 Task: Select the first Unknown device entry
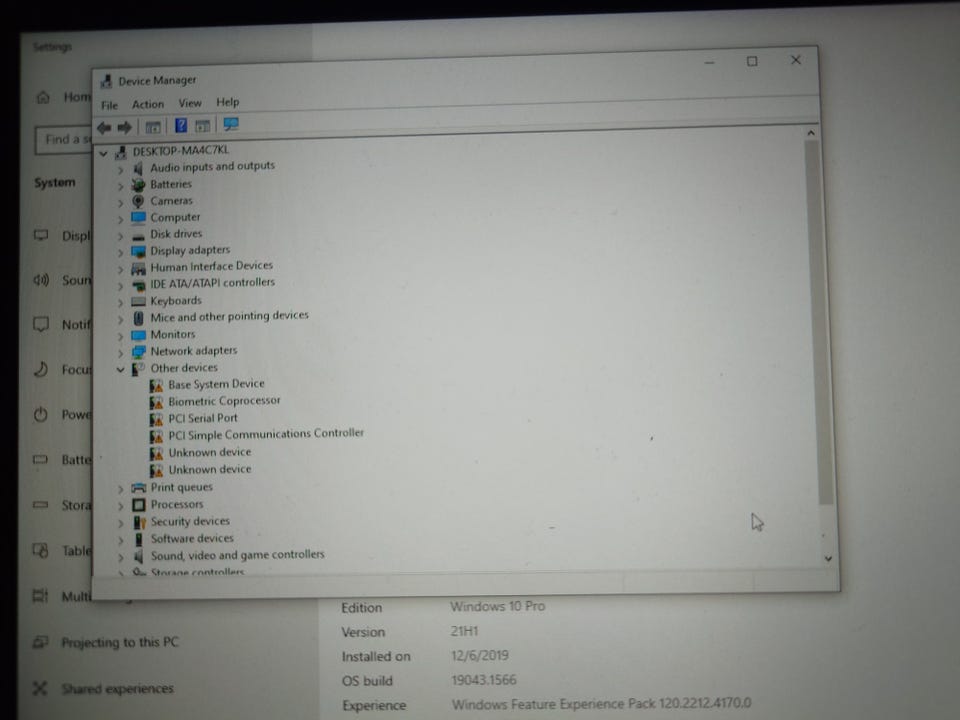click(x=209, y=452)
